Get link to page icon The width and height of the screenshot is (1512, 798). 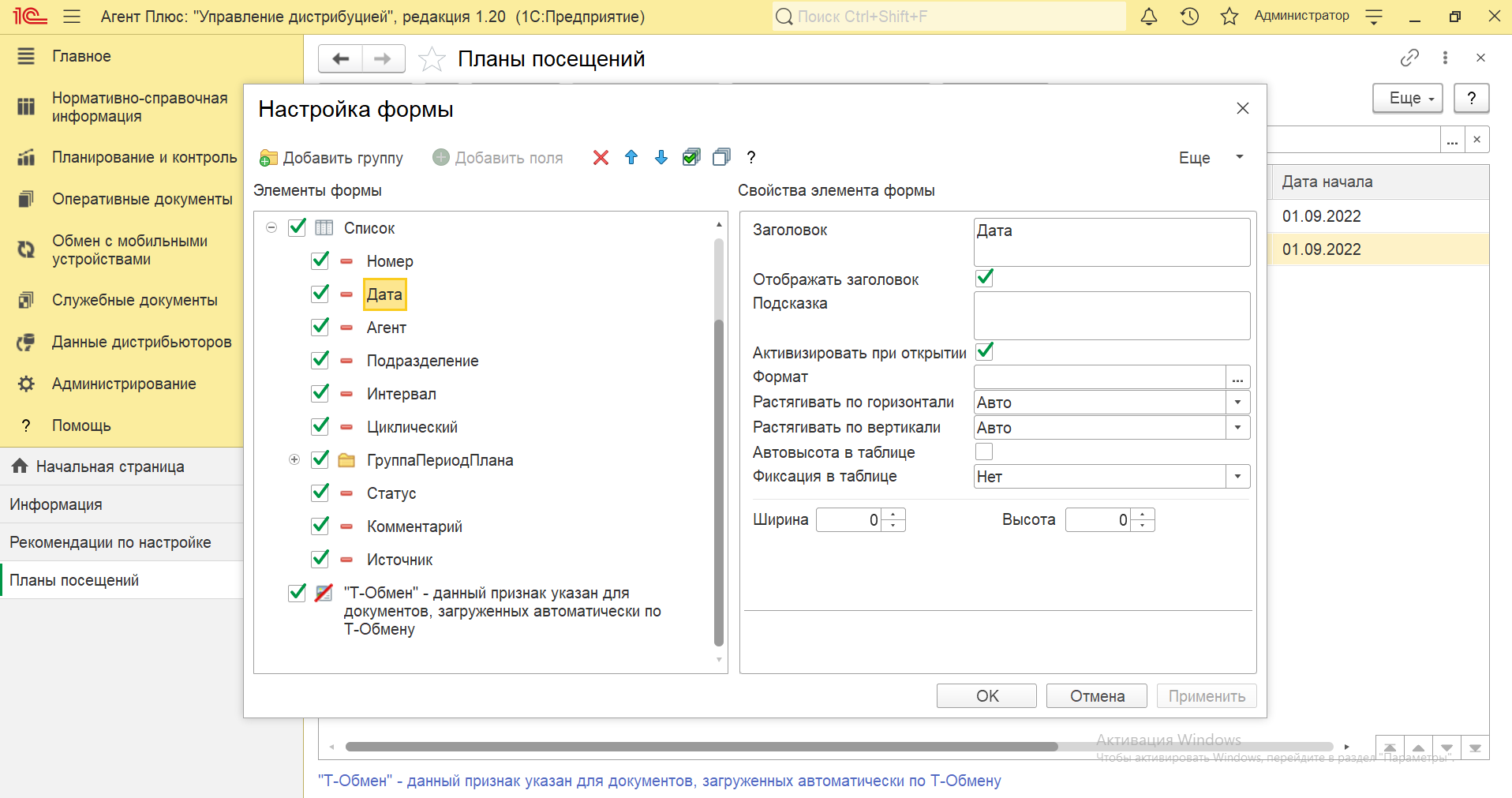(x=1409, y=58)
